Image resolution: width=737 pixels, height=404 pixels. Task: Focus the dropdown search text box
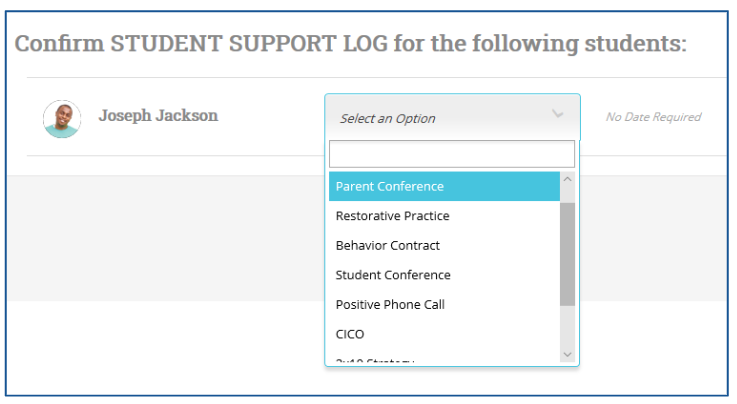tap(451, 154)
